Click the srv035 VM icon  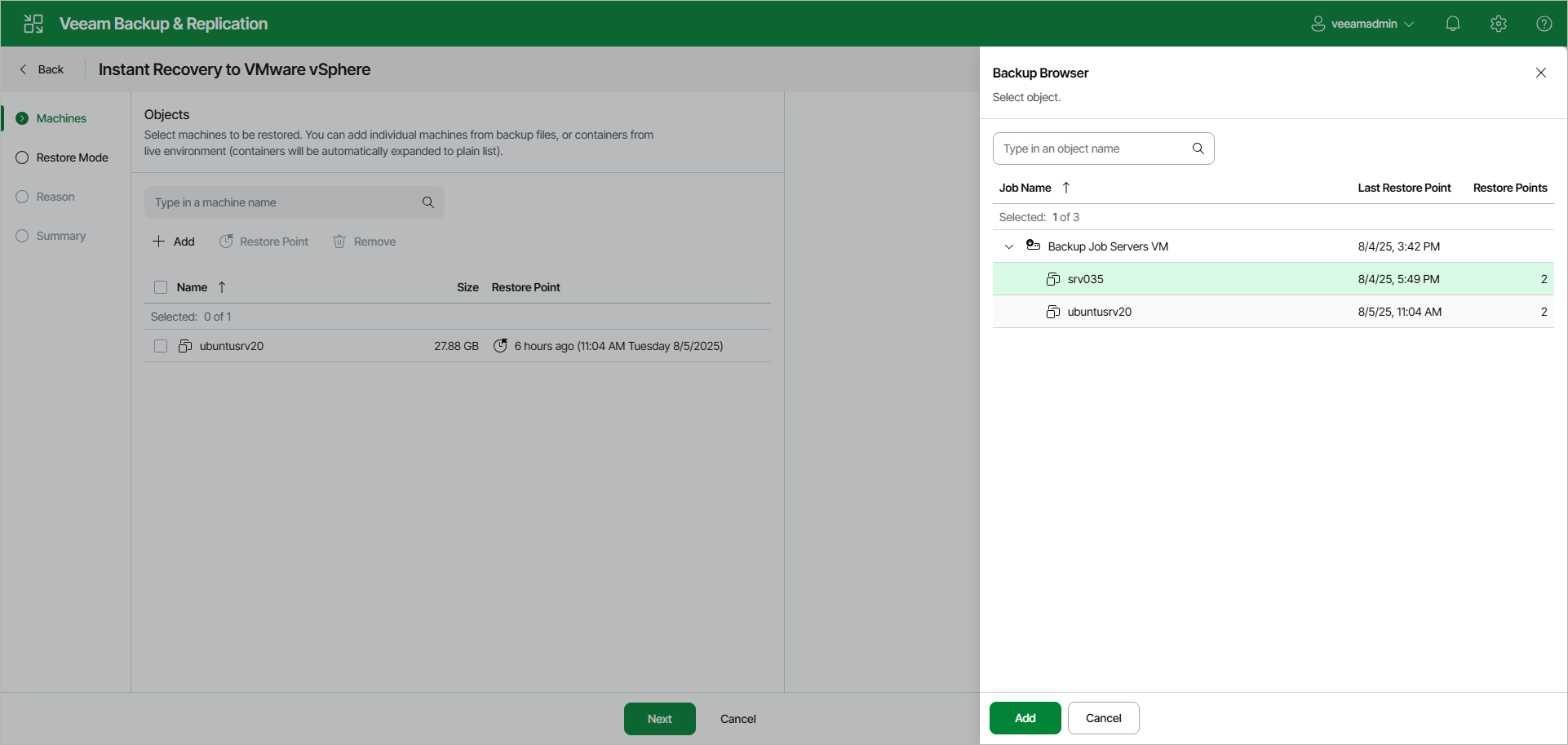click(x=1053, y=279)
